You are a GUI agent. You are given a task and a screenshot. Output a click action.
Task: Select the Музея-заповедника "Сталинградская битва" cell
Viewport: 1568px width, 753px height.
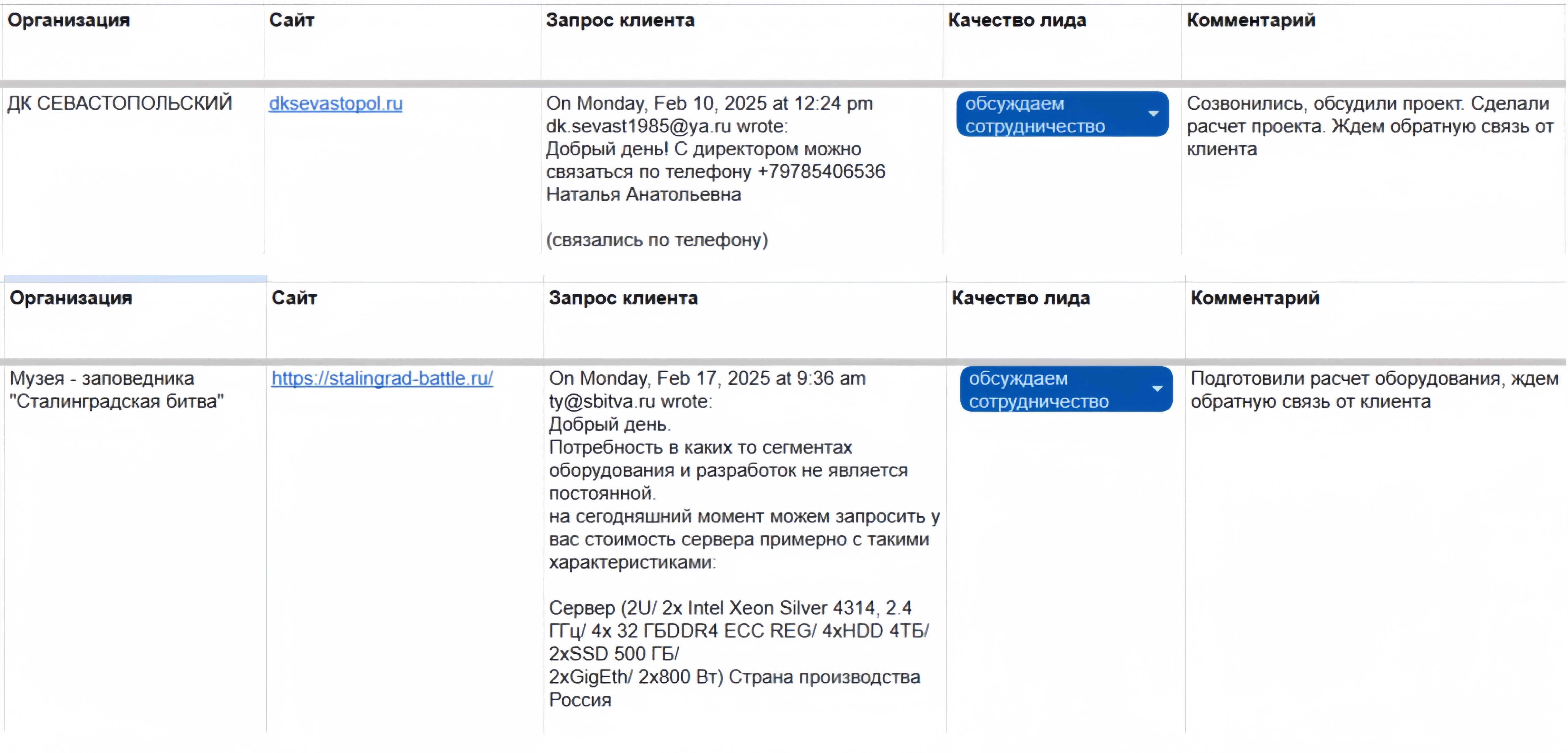[x=117, y=390]
